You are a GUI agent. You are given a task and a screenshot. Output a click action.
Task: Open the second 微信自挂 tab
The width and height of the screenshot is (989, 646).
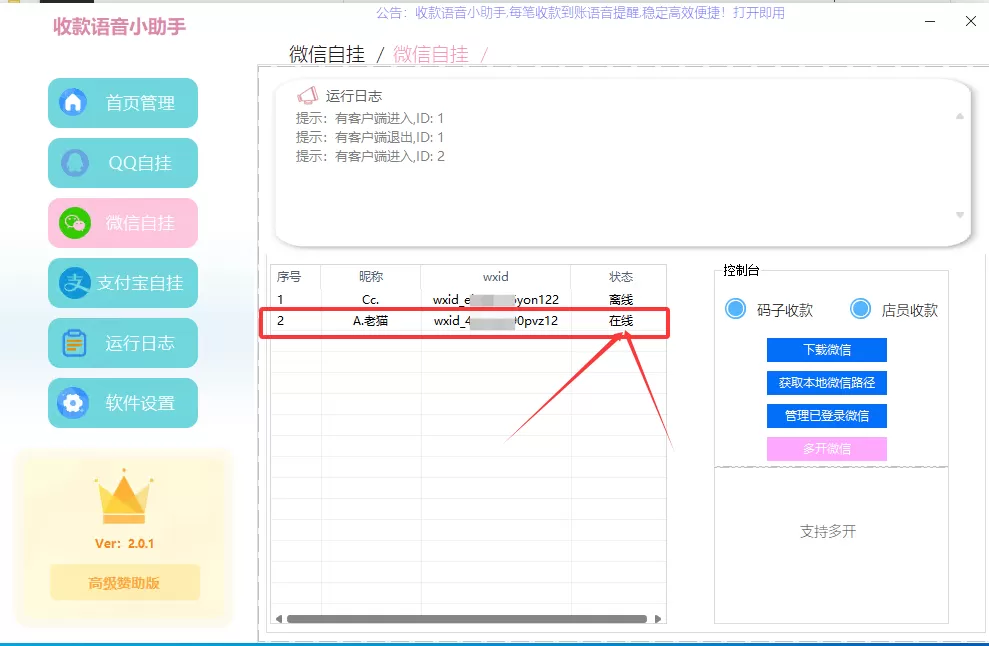(x=431, y=54)
